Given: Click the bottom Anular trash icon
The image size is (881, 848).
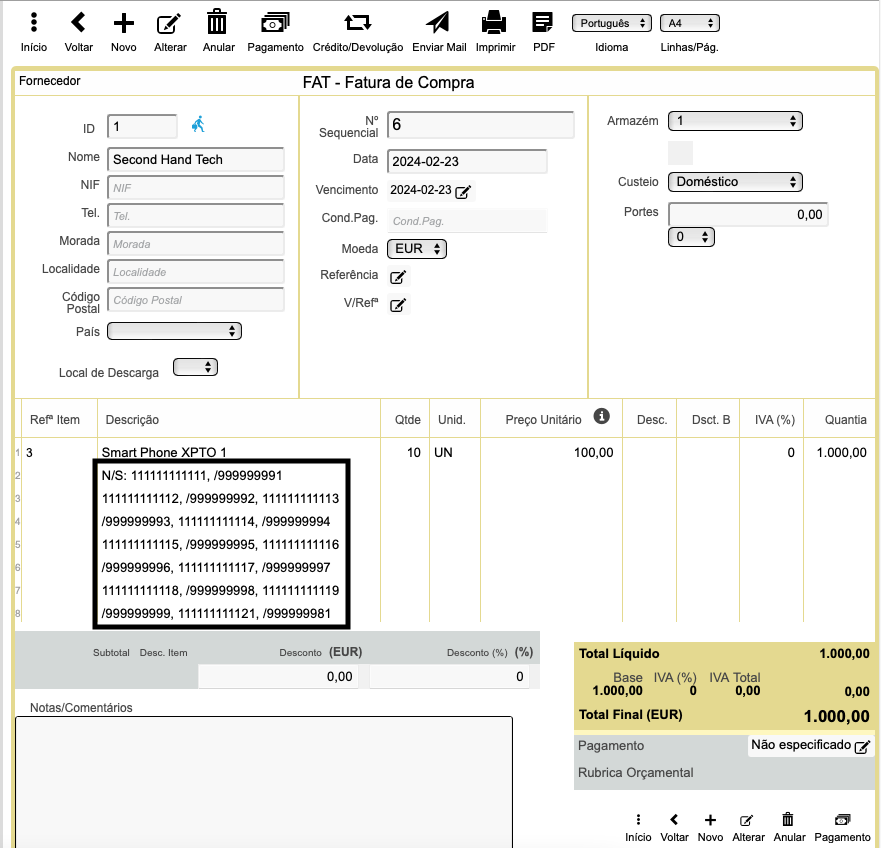Looking at the screenshot, I should click(788, 819).
